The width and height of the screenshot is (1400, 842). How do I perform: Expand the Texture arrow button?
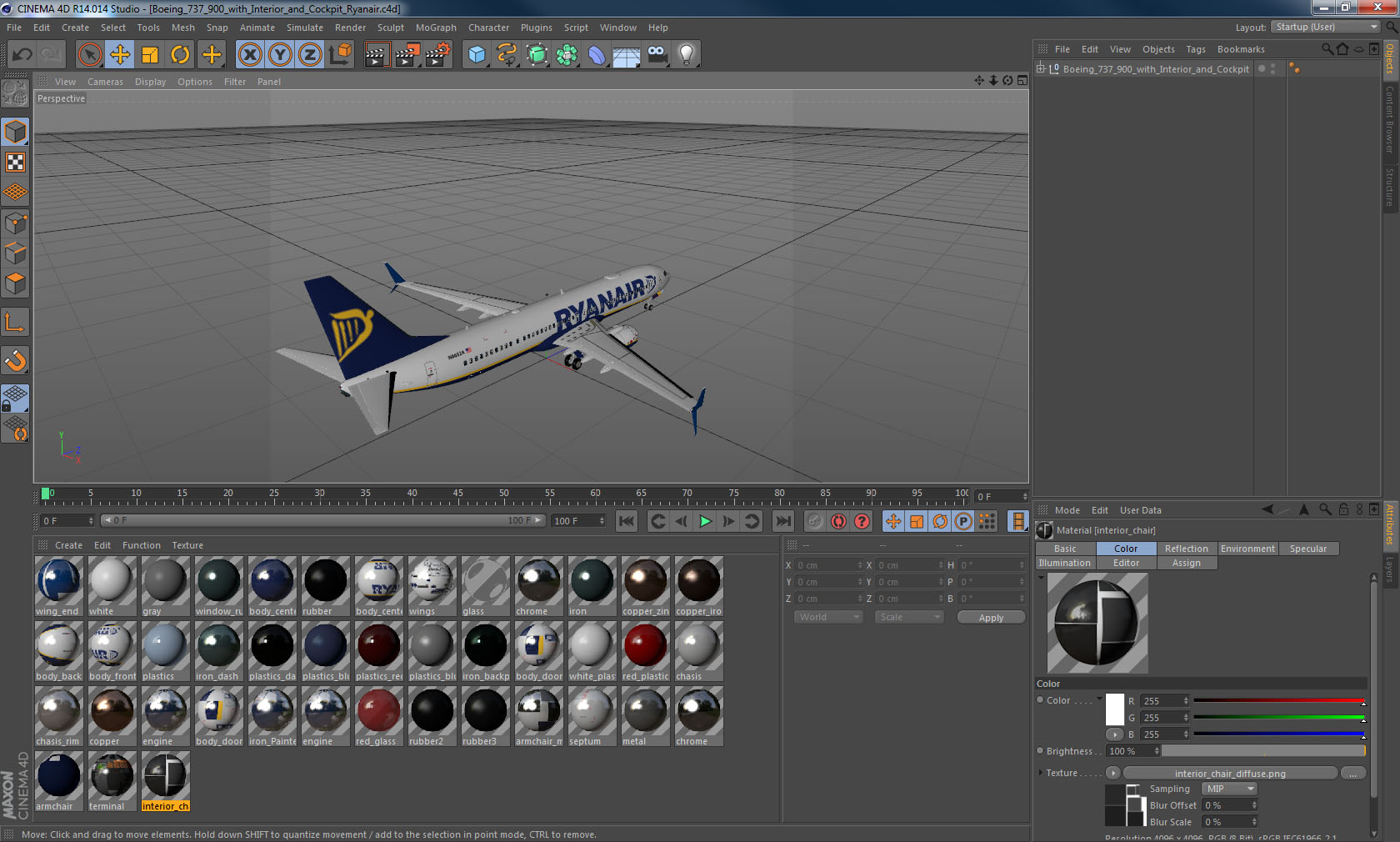1112,773
